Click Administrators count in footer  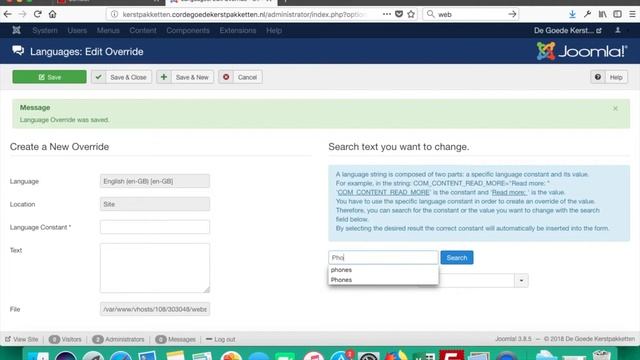[x=118, y=339]
